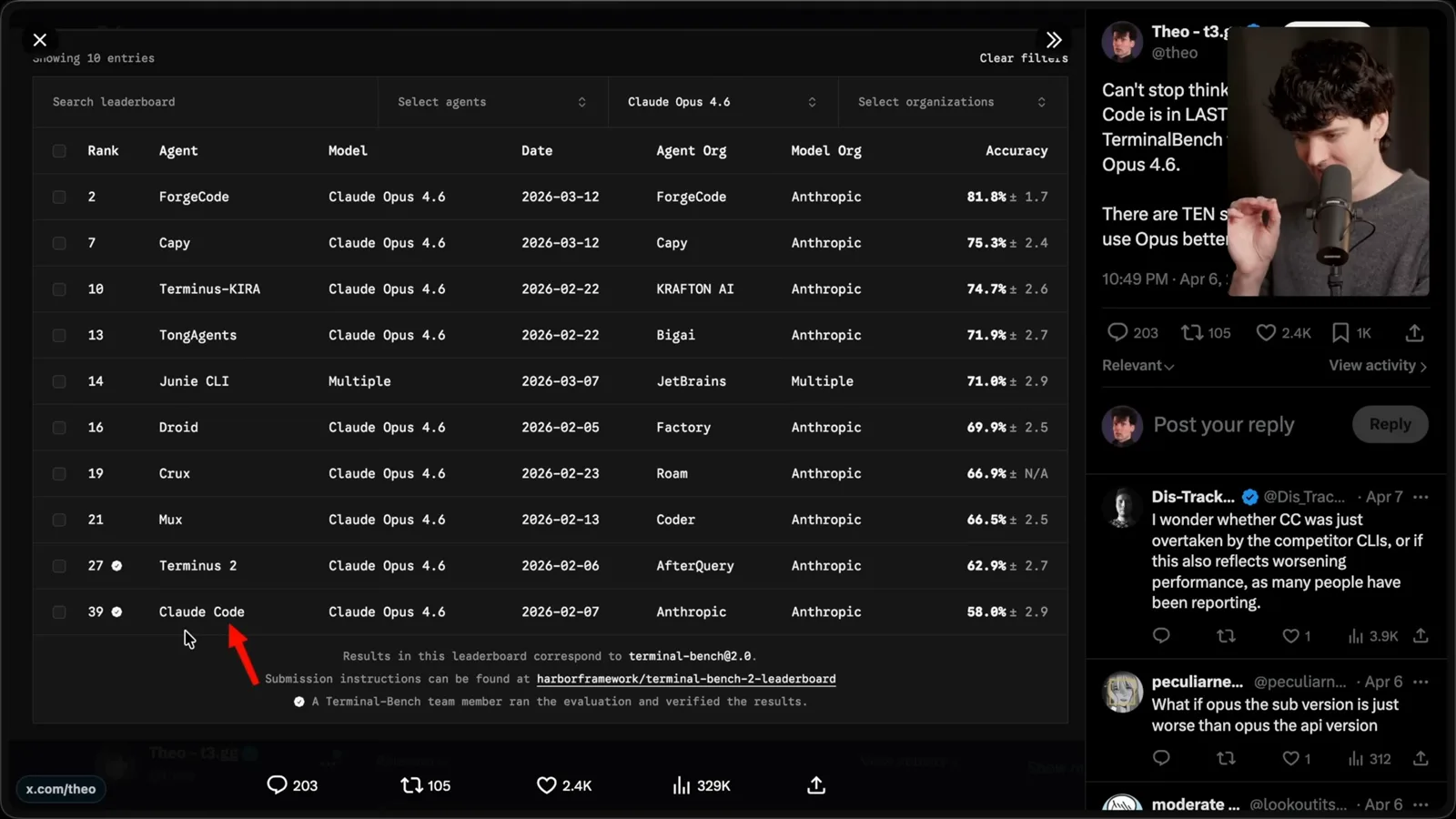Open the Select agents dropdown
The height and width of the screenshot is (819, 1456).
tap(492, 102)
